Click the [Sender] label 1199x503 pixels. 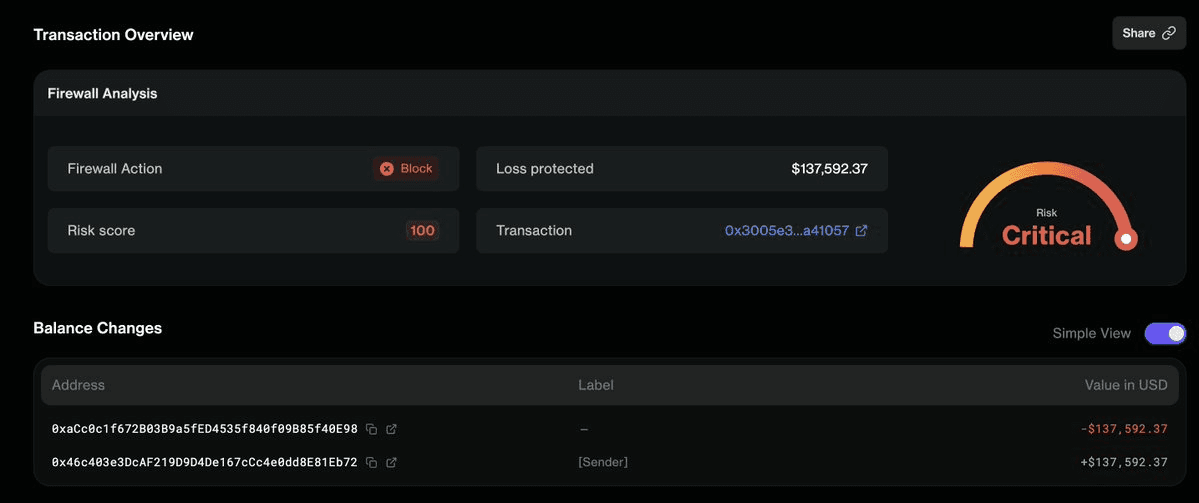tap(603, 463)
